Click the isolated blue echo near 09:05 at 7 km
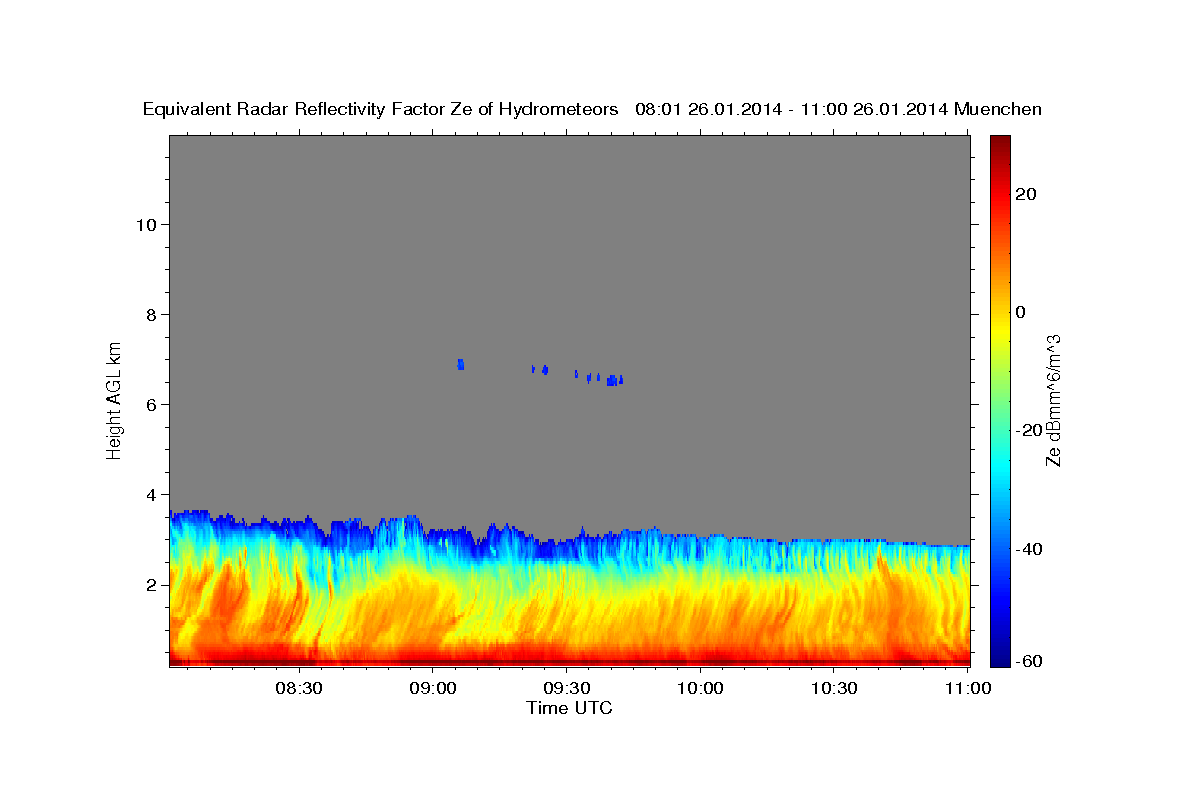Viewport: 1200px width, 800px height. (461, 365)
